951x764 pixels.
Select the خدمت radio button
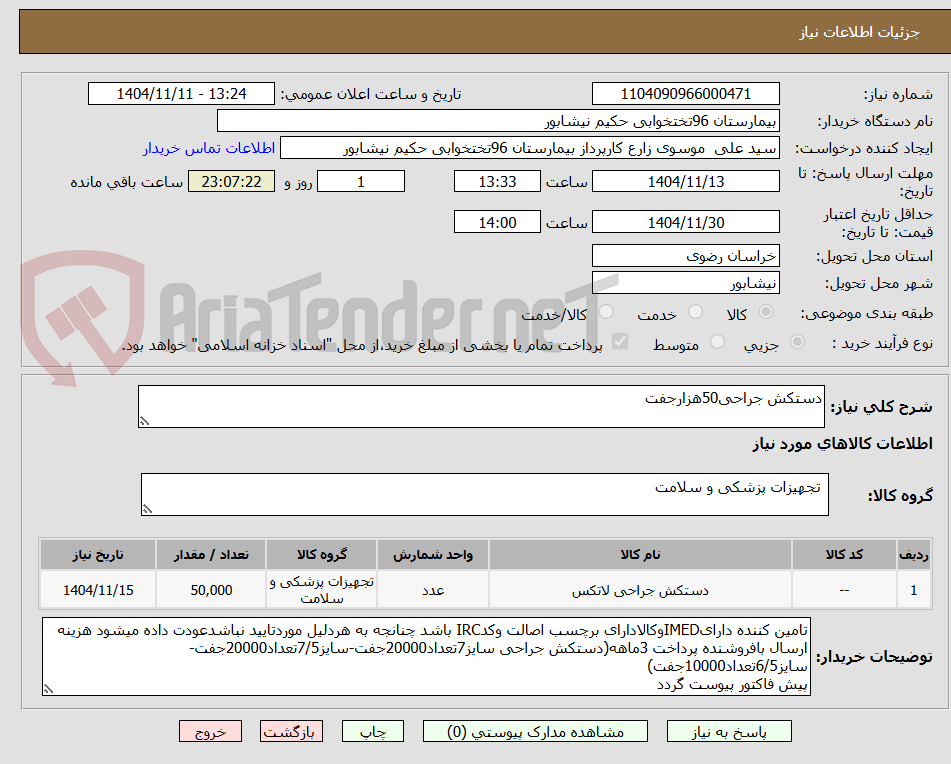pyautogui.click(x=696, y=312)
